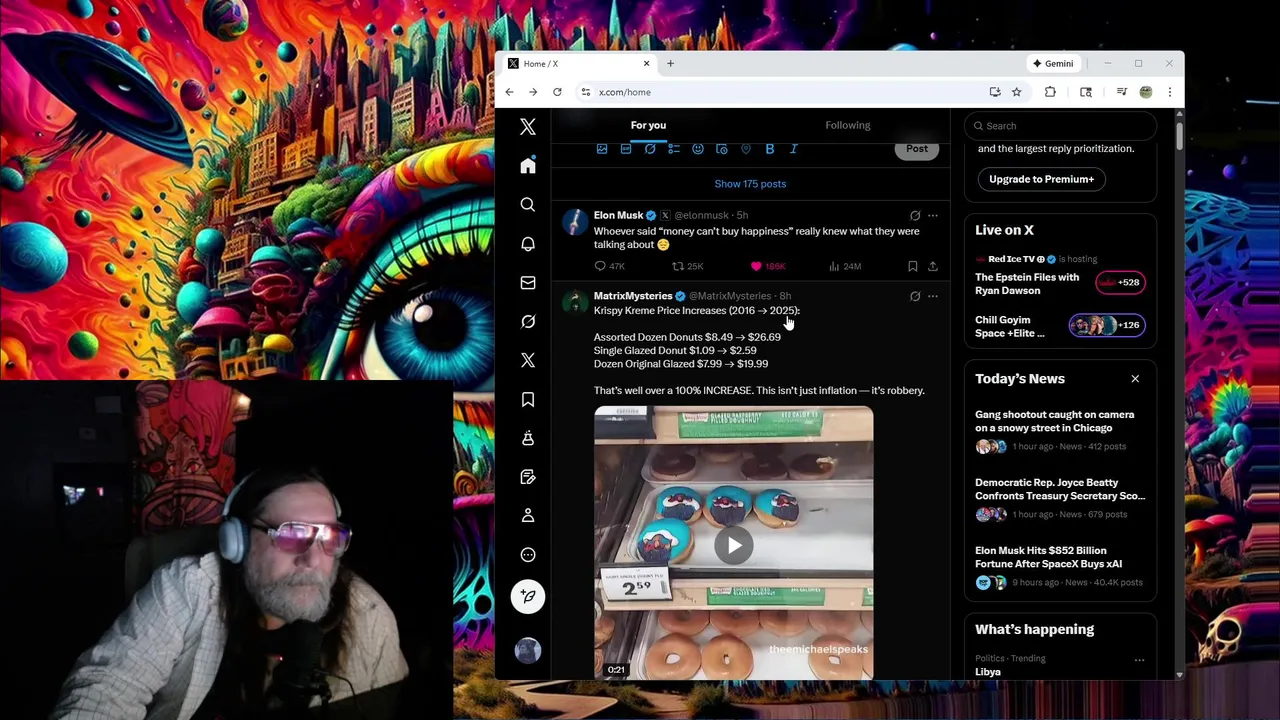Open more options on Elon Musk's post
1280x720 pixels.
pos(933,215)
